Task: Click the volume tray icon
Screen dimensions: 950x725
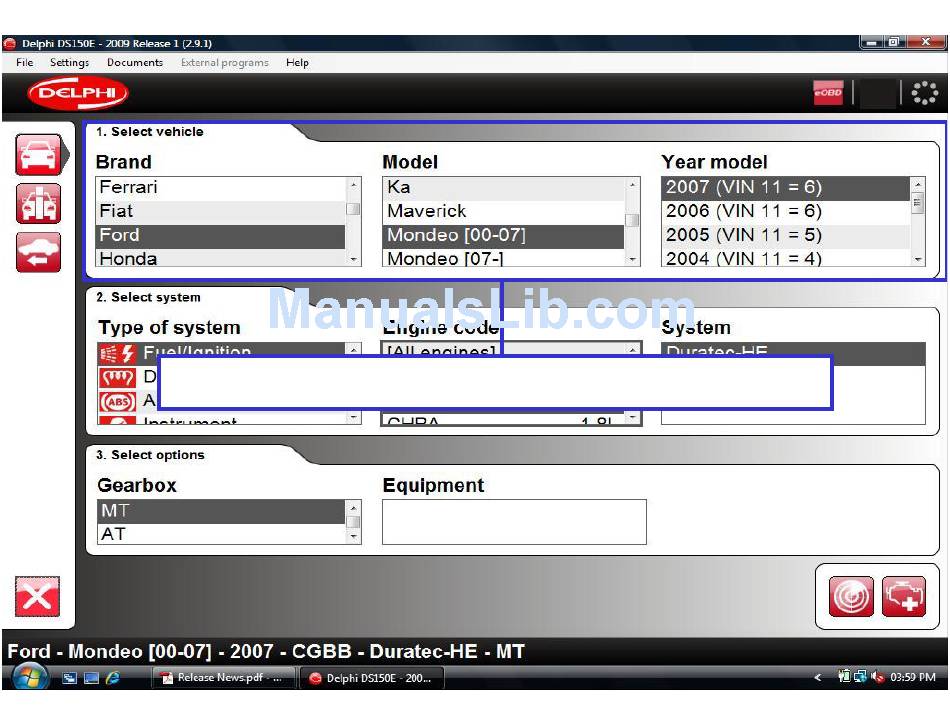Action: click(x=877, y=677)
